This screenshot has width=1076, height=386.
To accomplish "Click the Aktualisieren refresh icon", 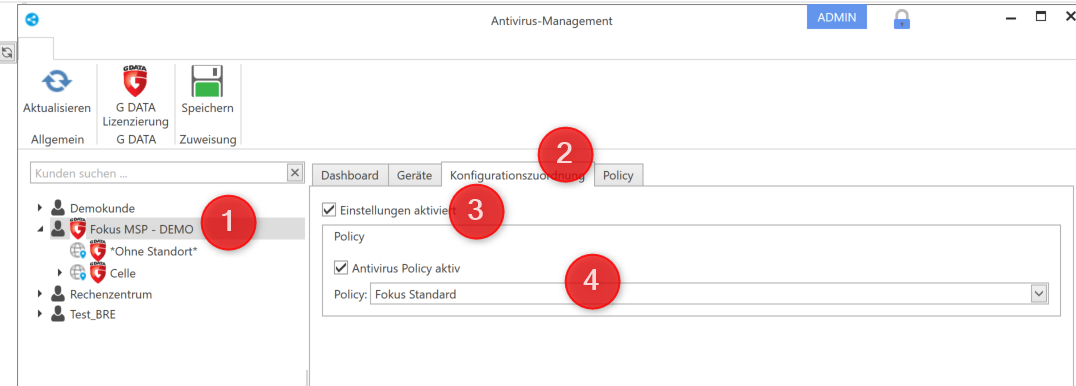I will point(57,82).
